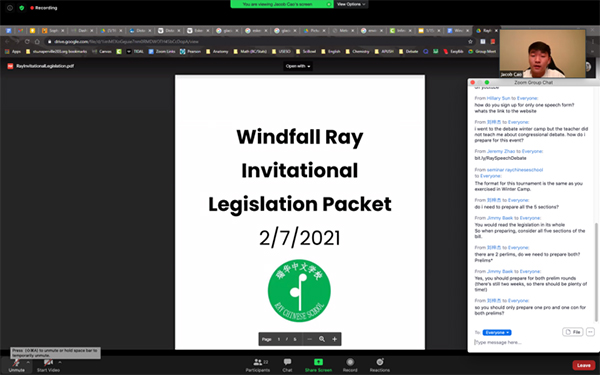The height and width of the screenshot is (375, 600).
Task: Open the Participants panel icon
Action: pos(258,362)
